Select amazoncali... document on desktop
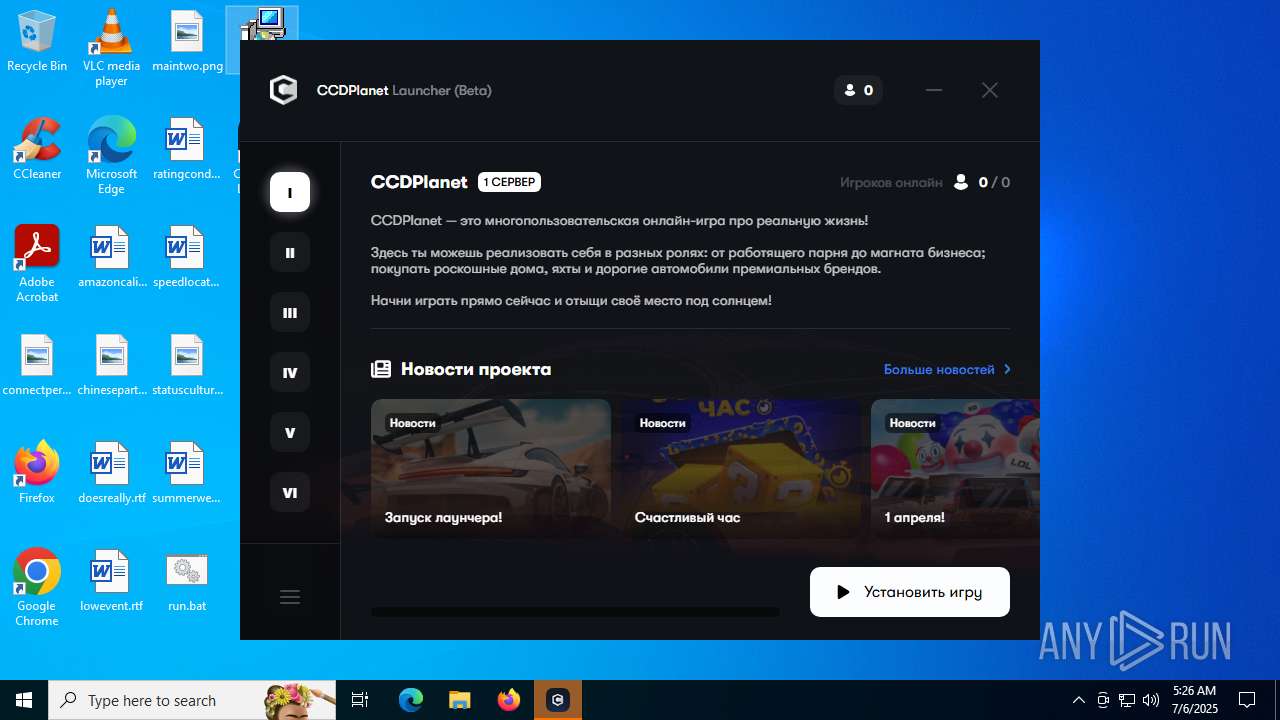The height and width of the screenshot is (720, 1280). (x=111, y=257)
